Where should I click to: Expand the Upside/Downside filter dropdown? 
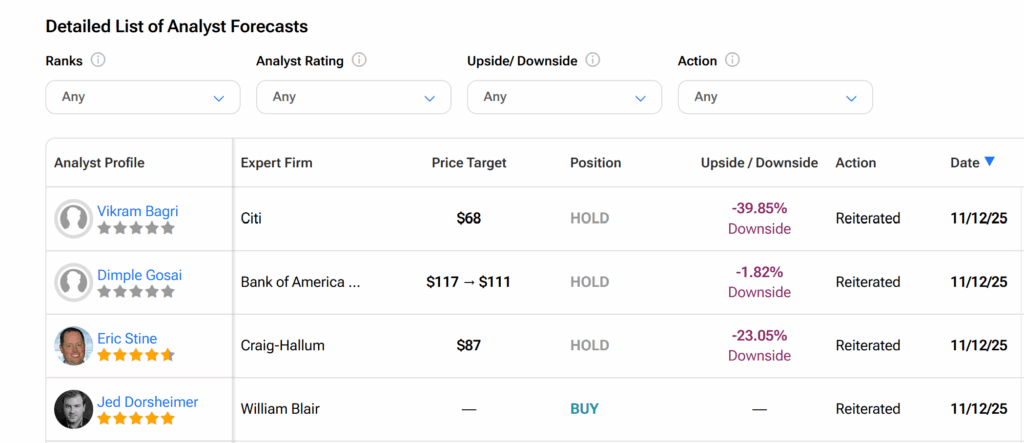tap(564, 97)
